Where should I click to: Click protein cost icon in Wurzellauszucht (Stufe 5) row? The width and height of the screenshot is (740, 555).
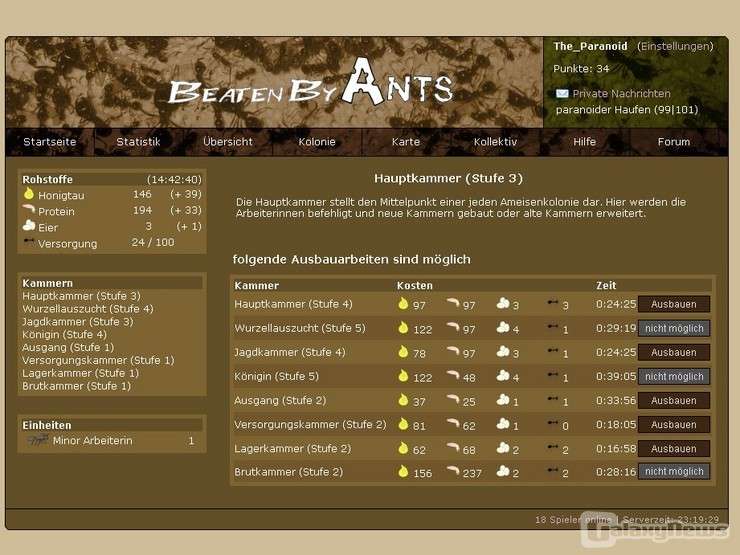453,327
